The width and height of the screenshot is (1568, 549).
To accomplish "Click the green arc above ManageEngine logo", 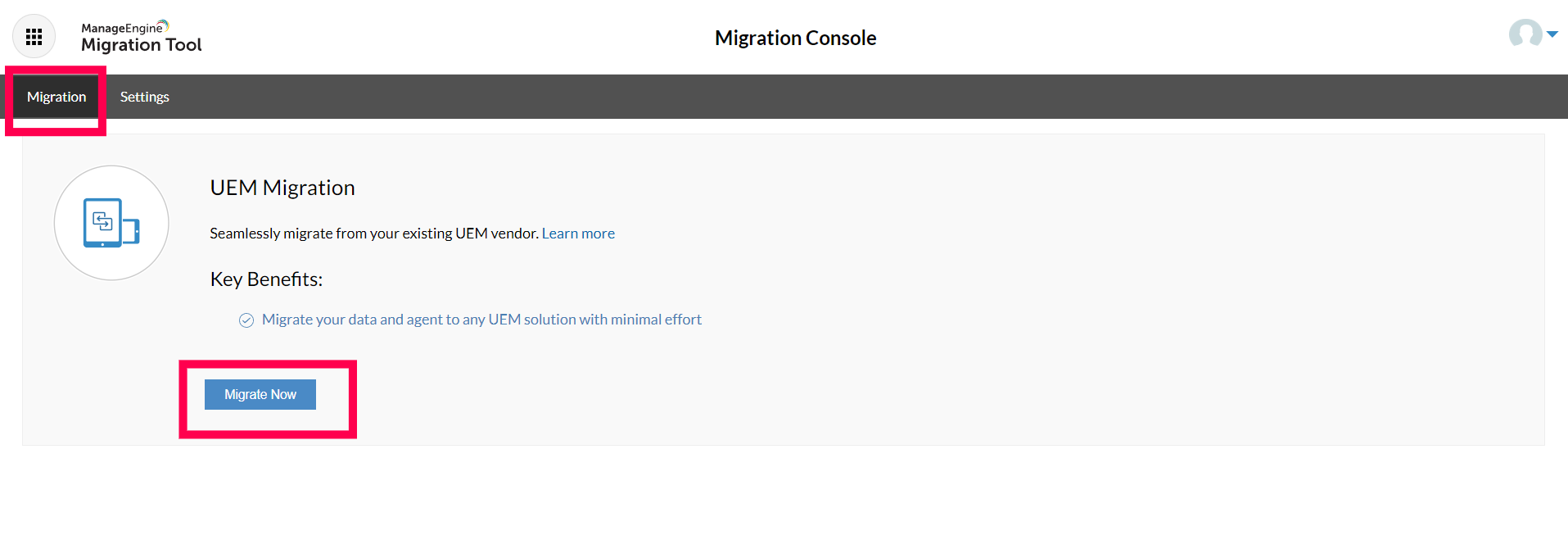I will click(x=164, y=25).
